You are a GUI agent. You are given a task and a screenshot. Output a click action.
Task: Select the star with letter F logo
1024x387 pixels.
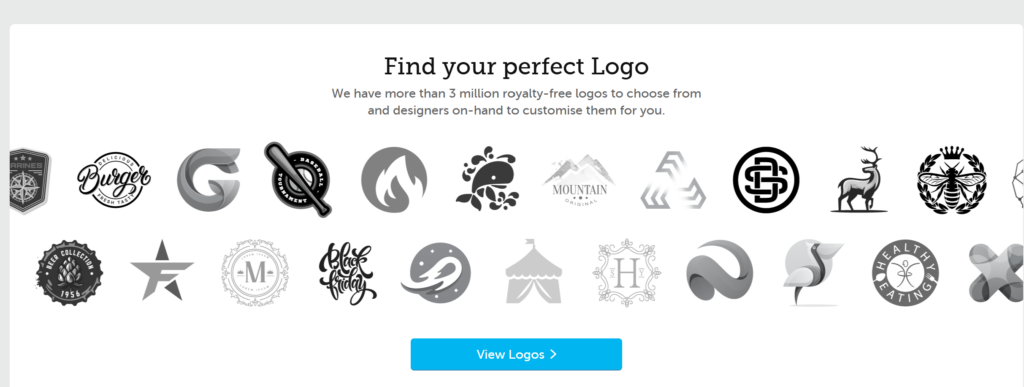click(x=162, y=271)
